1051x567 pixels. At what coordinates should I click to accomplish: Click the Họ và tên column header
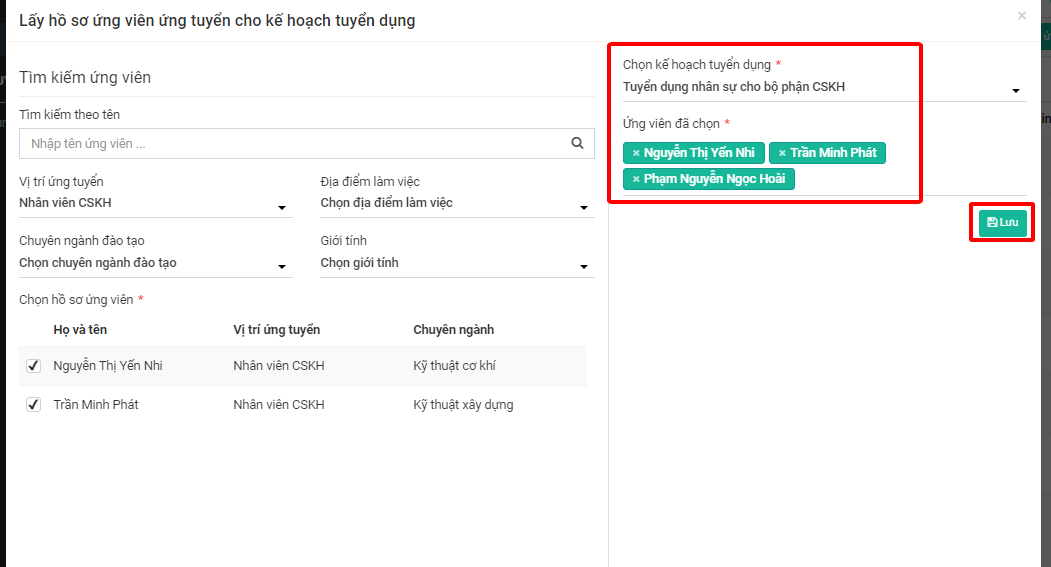coord(80,330)
